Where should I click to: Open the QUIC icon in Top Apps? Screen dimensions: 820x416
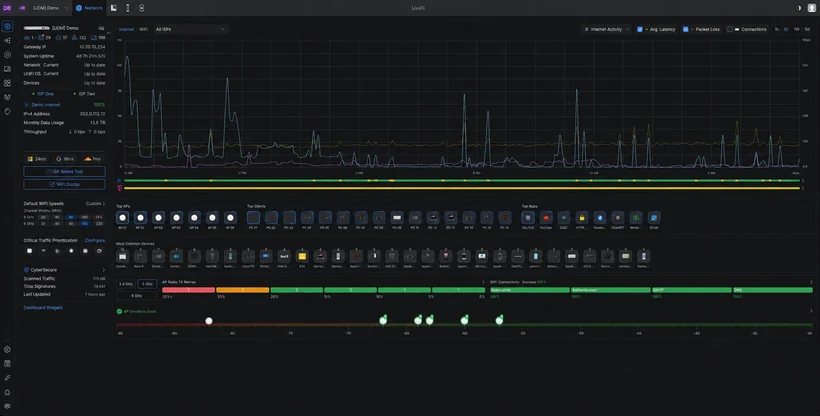[564, 218]
